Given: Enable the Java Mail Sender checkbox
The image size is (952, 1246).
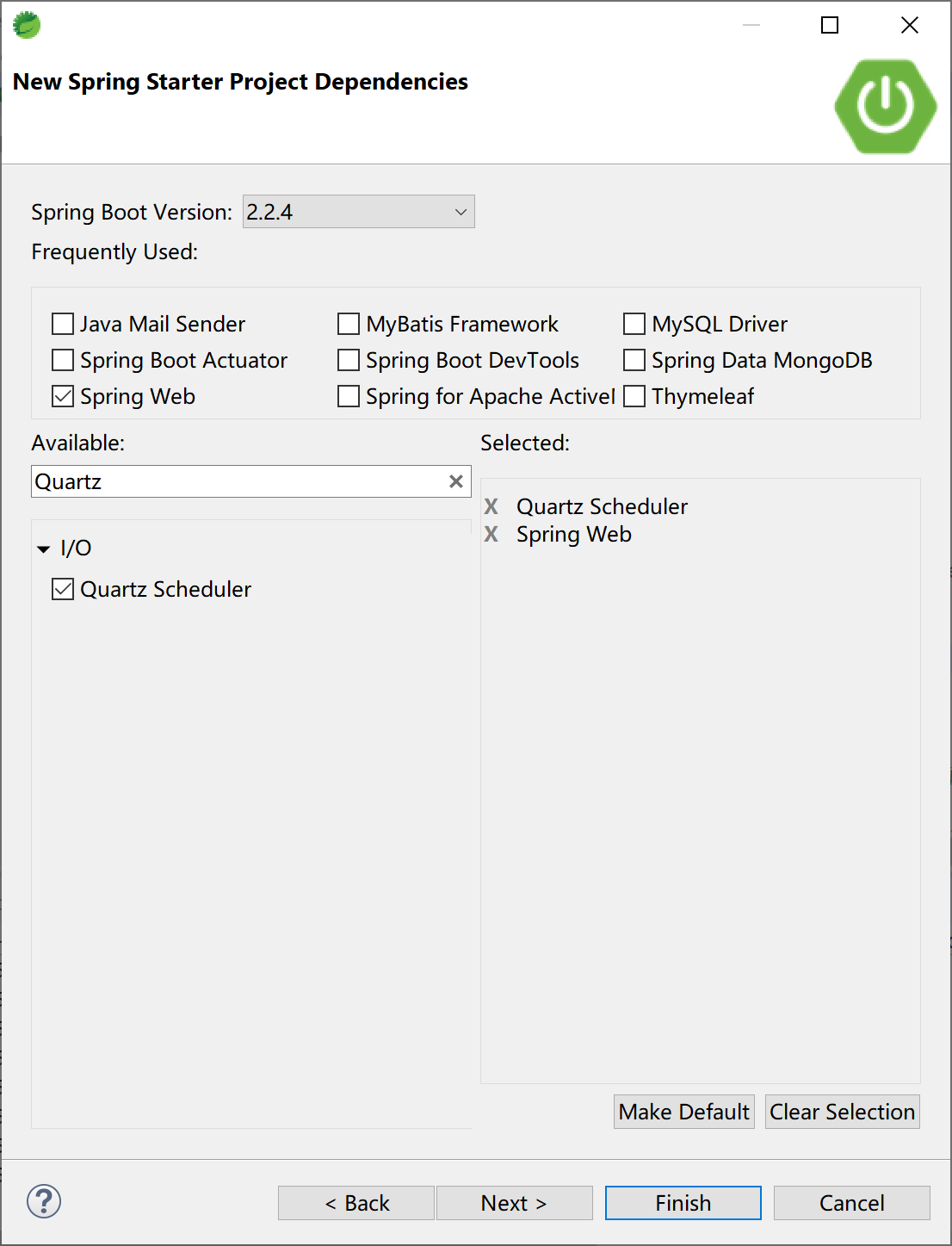Looking at the screenshot, I should pos(63,324).
